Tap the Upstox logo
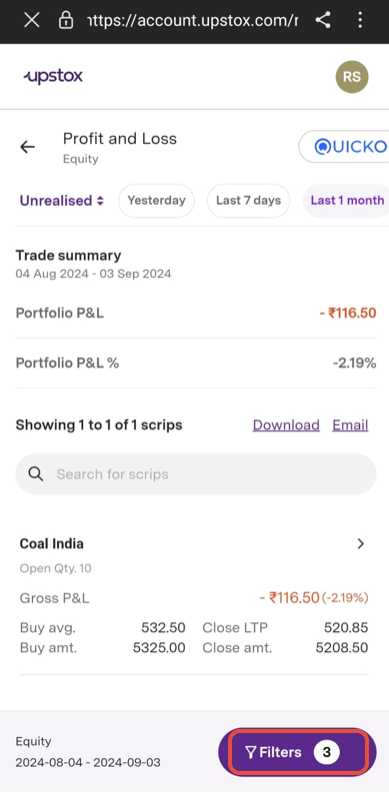 coord(53,77)
